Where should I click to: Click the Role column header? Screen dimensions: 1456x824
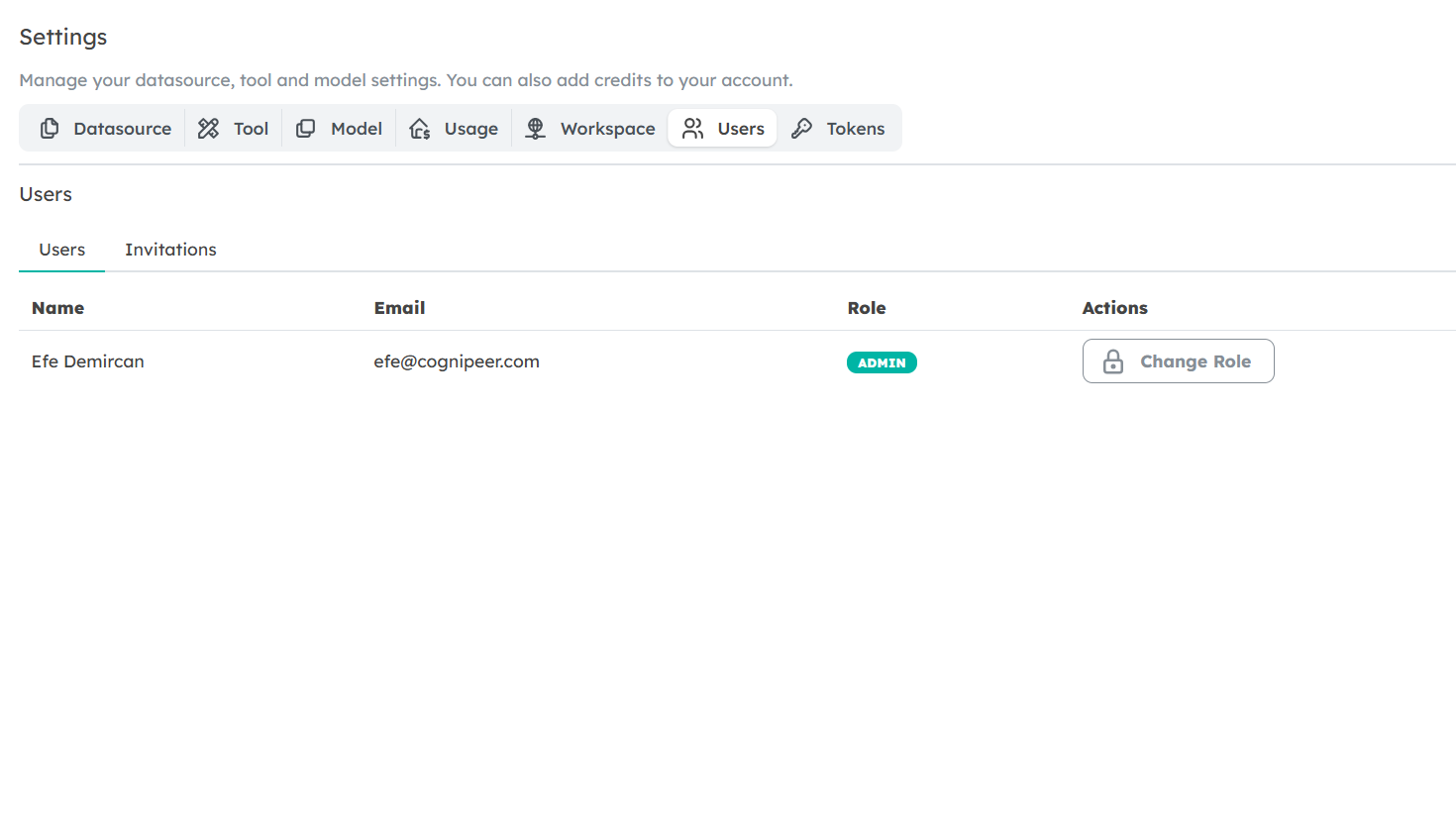pyautogui.click(x=867, y=307)
